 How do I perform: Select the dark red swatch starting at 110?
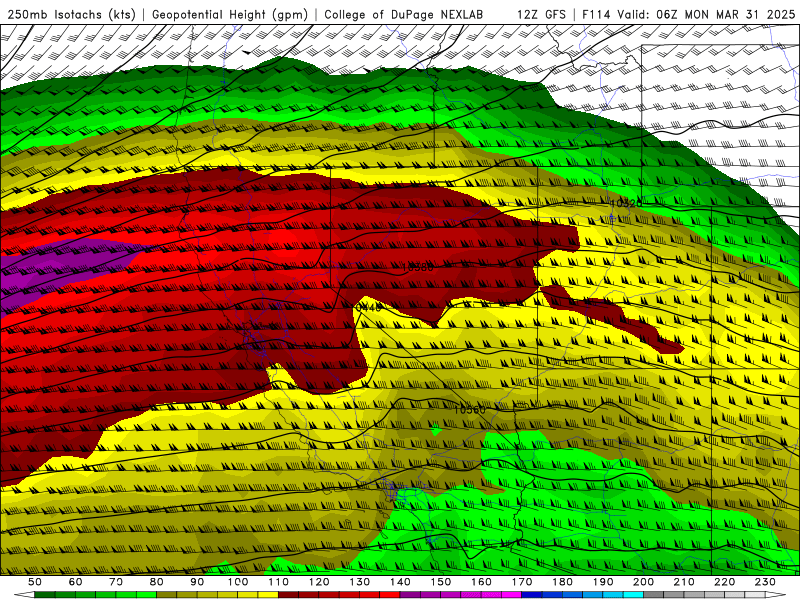tap(289, 595)
